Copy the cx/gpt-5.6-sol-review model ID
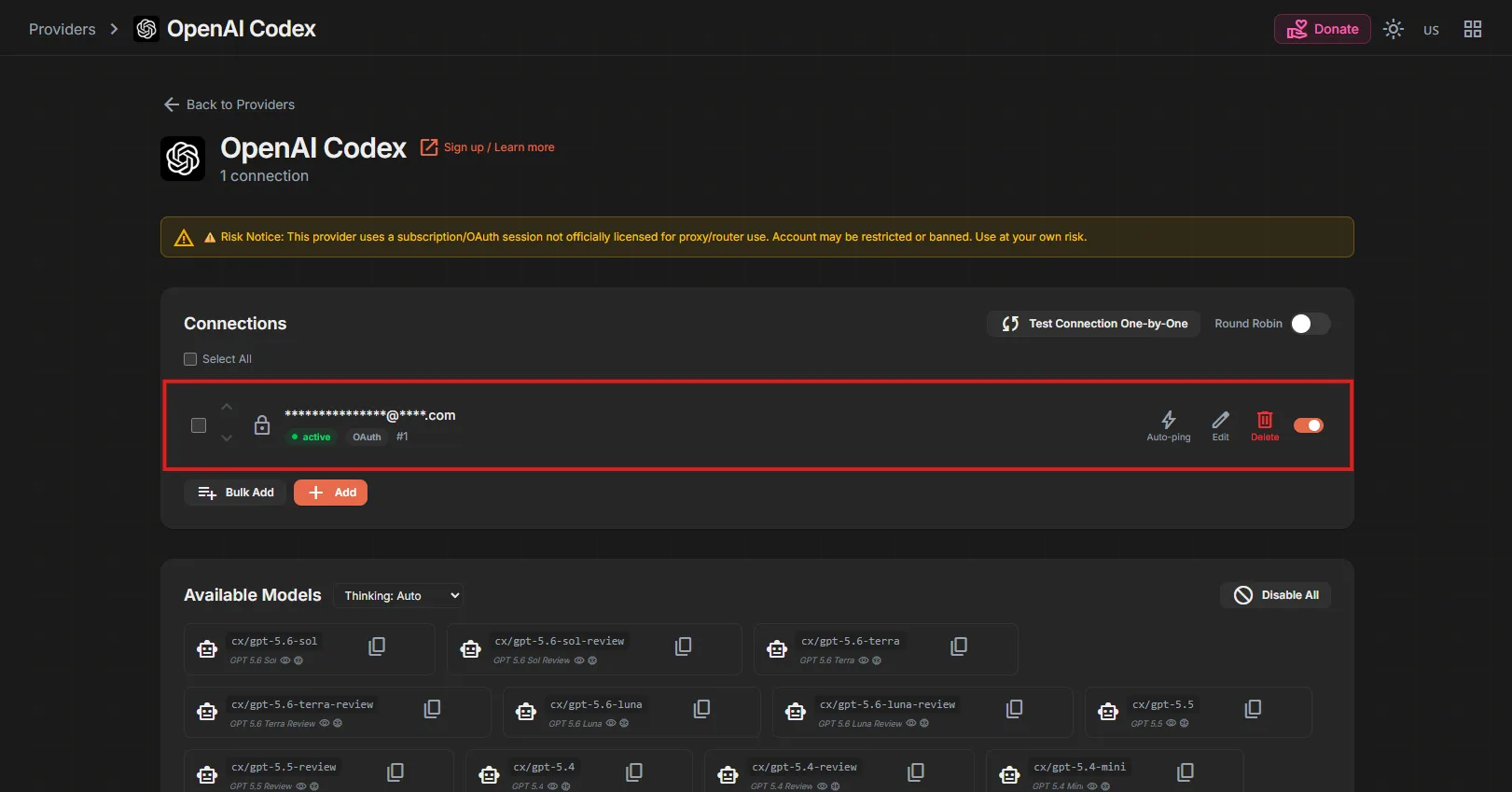This screenshot has width=1512, height=792. click(684, 646)
